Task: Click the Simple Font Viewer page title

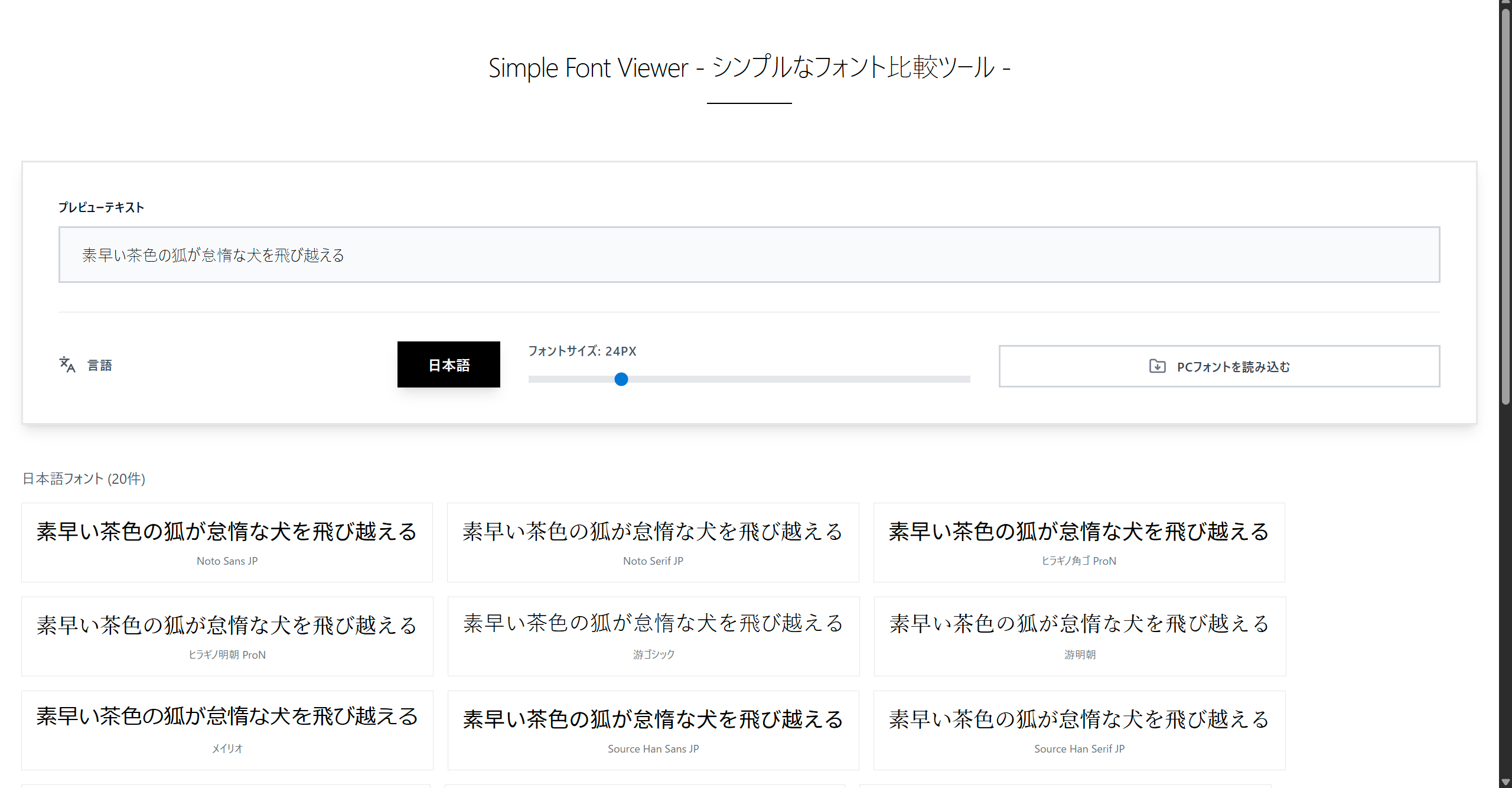Action: [x=749, y=67]
